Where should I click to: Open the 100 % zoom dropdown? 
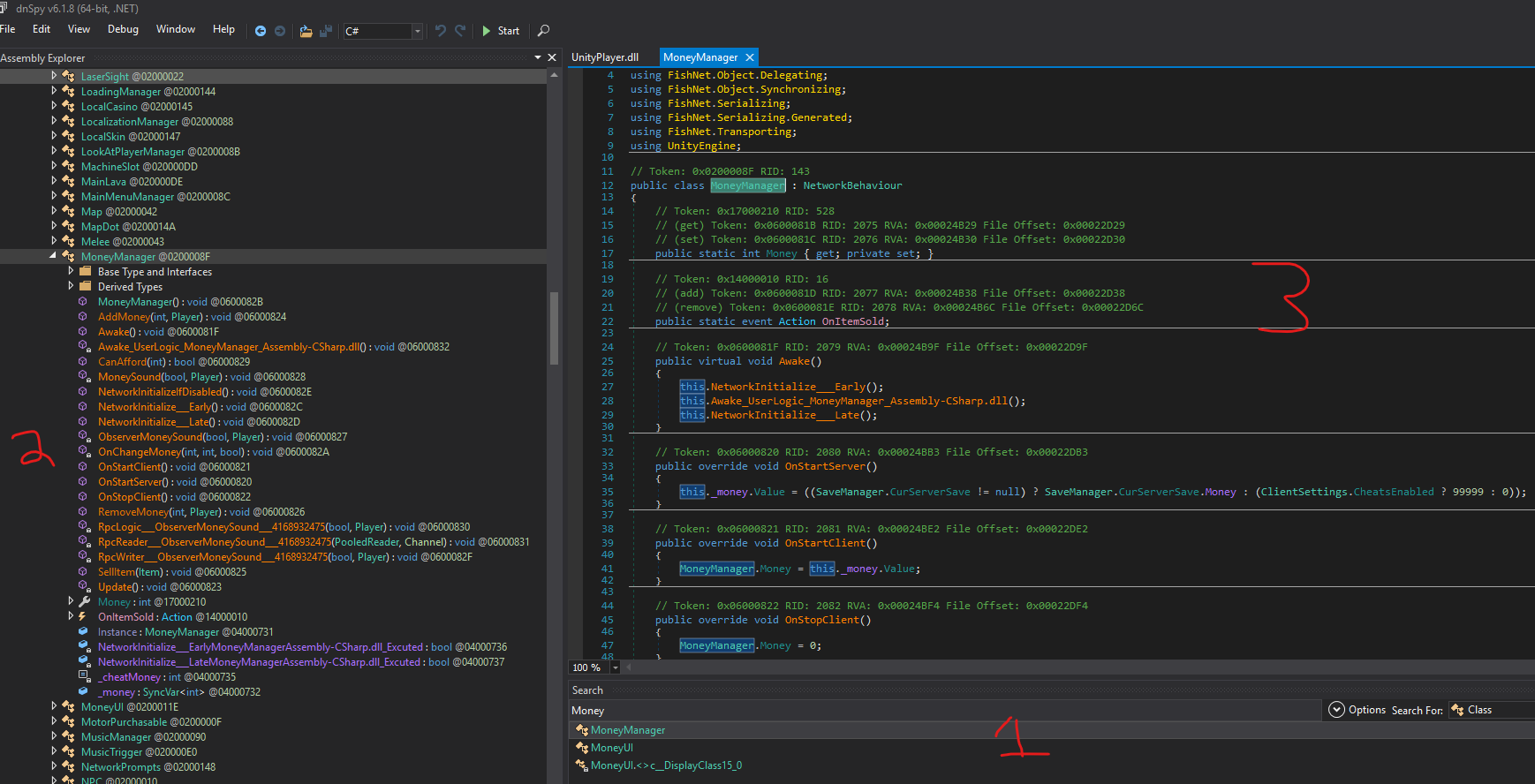point(616,667)
